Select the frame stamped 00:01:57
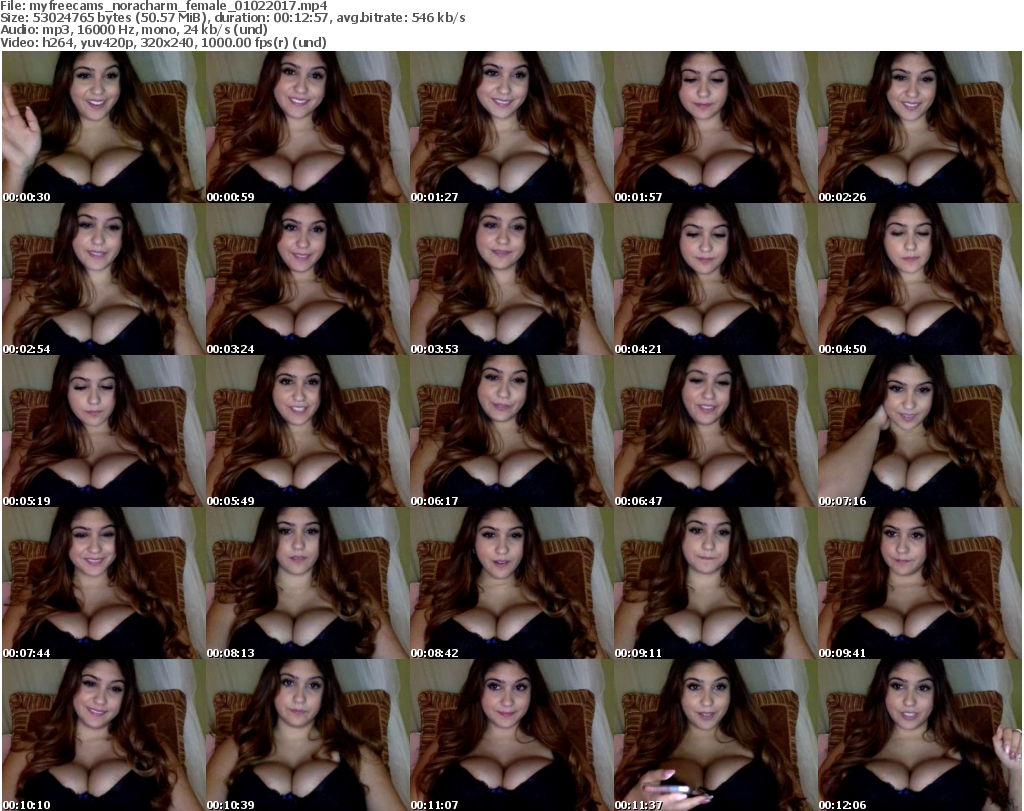This screenshot has height=811, width=1024. (x=715, y=127)
